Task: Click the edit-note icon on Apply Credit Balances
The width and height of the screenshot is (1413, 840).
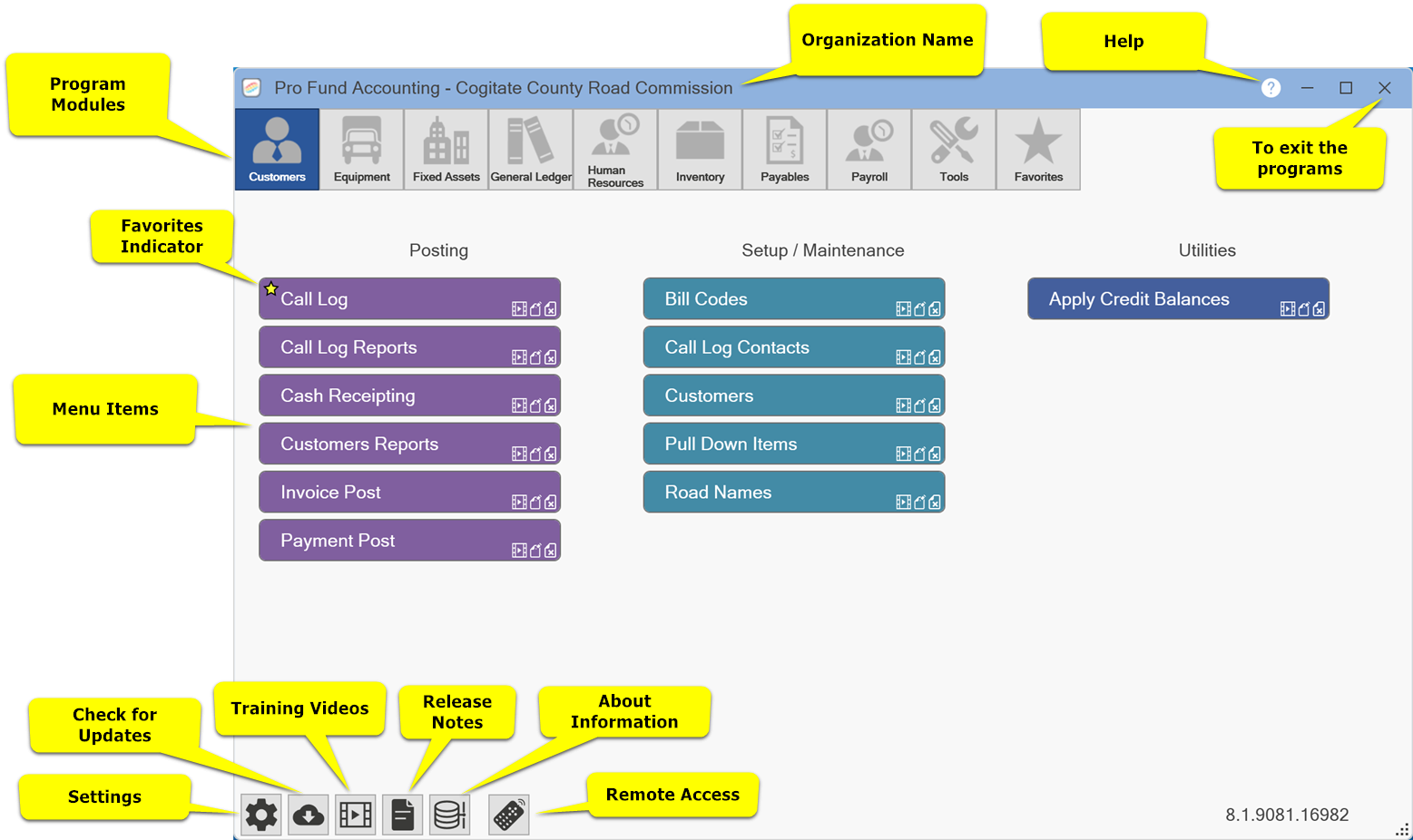Action: [1304, 309]
